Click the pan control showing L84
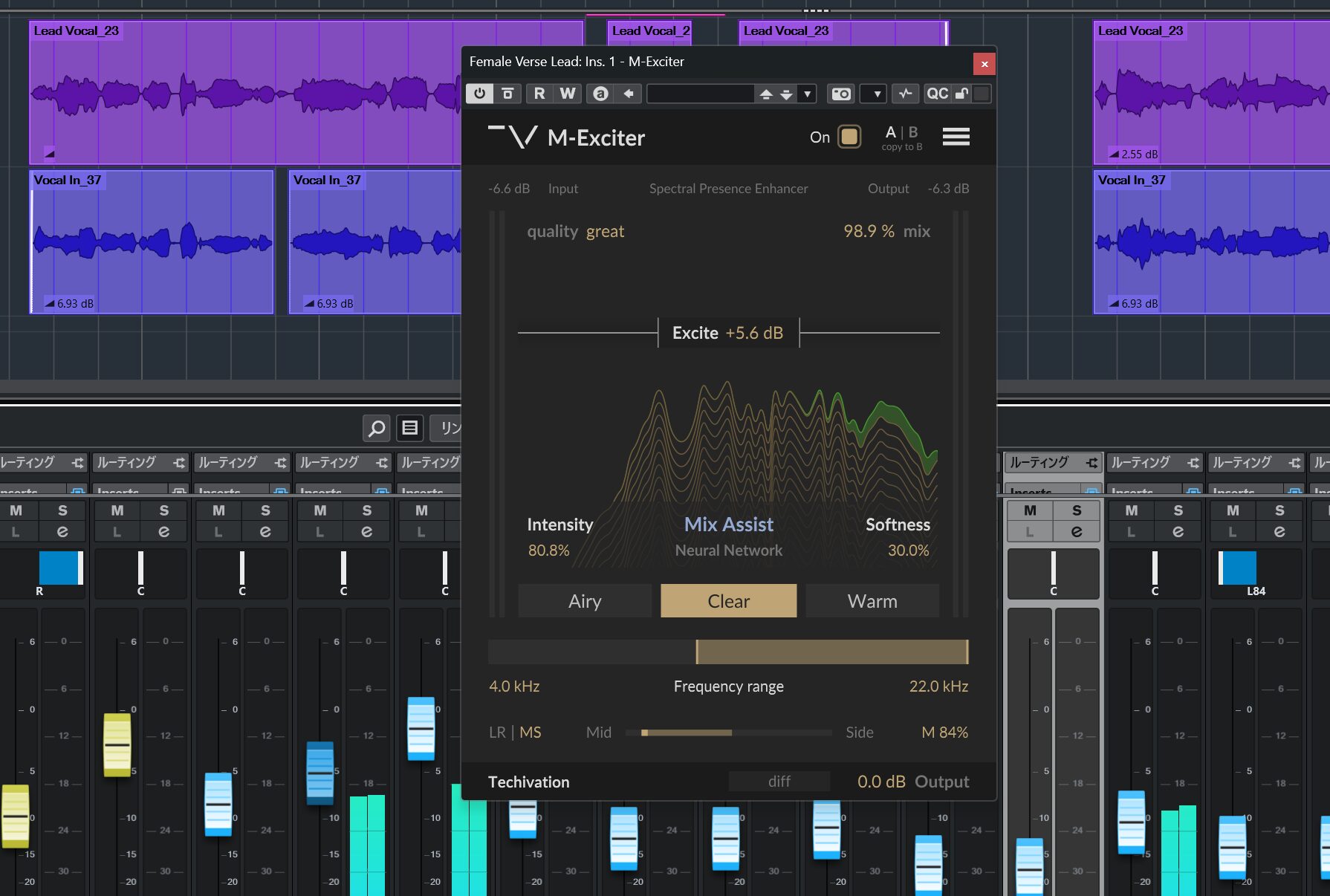1330x896 pixels. pos(1256,574)
